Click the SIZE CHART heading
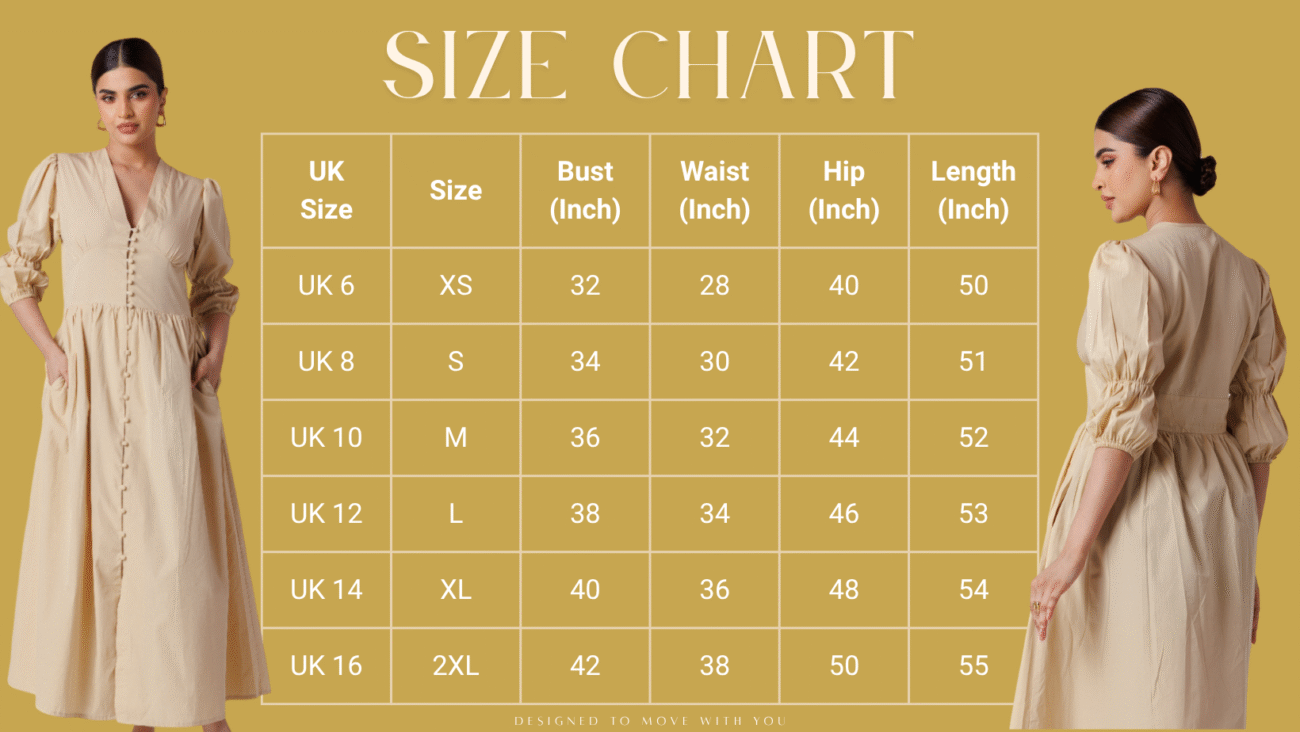The image size is (1300, 732). coord(649,66)
